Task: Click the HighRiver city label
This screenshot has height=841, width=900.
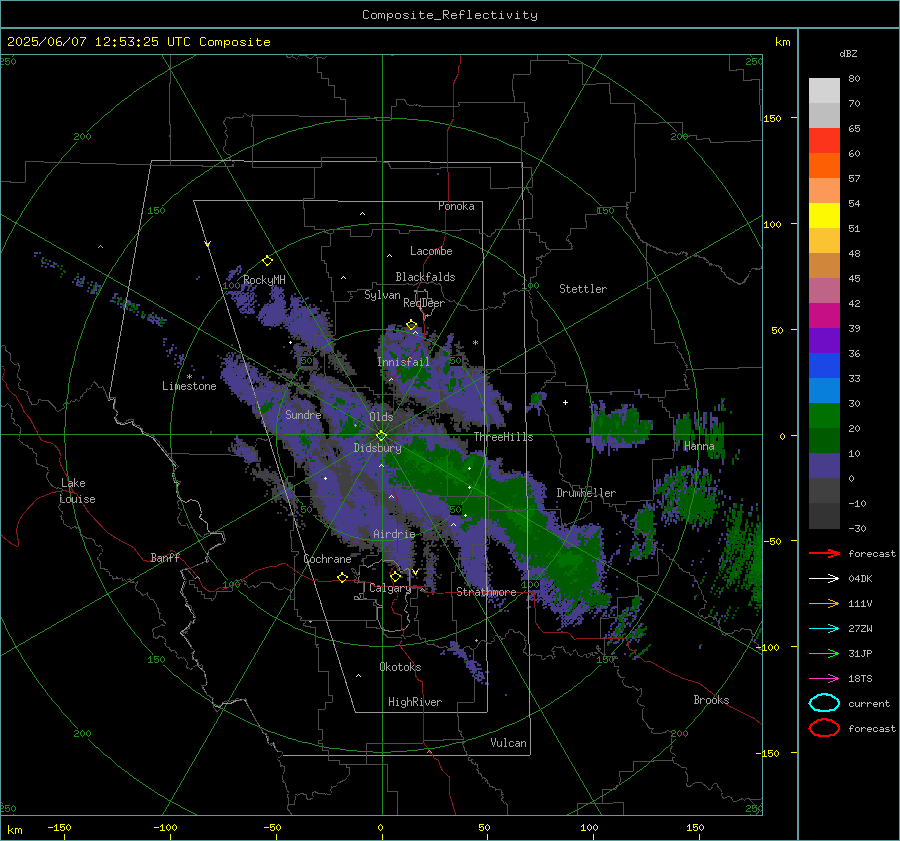Action: pyautogui.click(x=415, y=702)
